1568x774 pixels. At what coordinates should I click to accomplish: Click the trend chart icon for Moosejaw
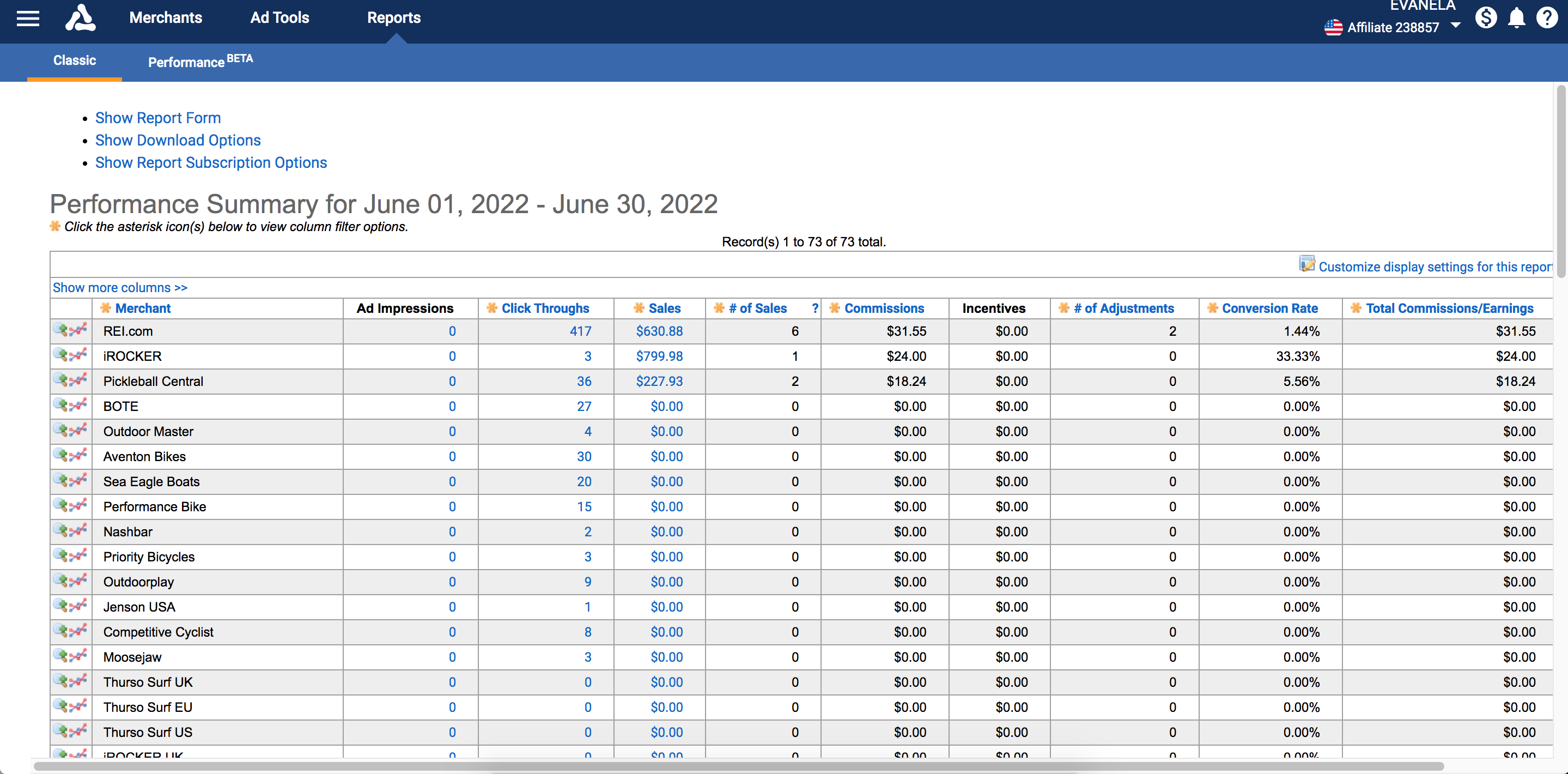coord(78,656)
